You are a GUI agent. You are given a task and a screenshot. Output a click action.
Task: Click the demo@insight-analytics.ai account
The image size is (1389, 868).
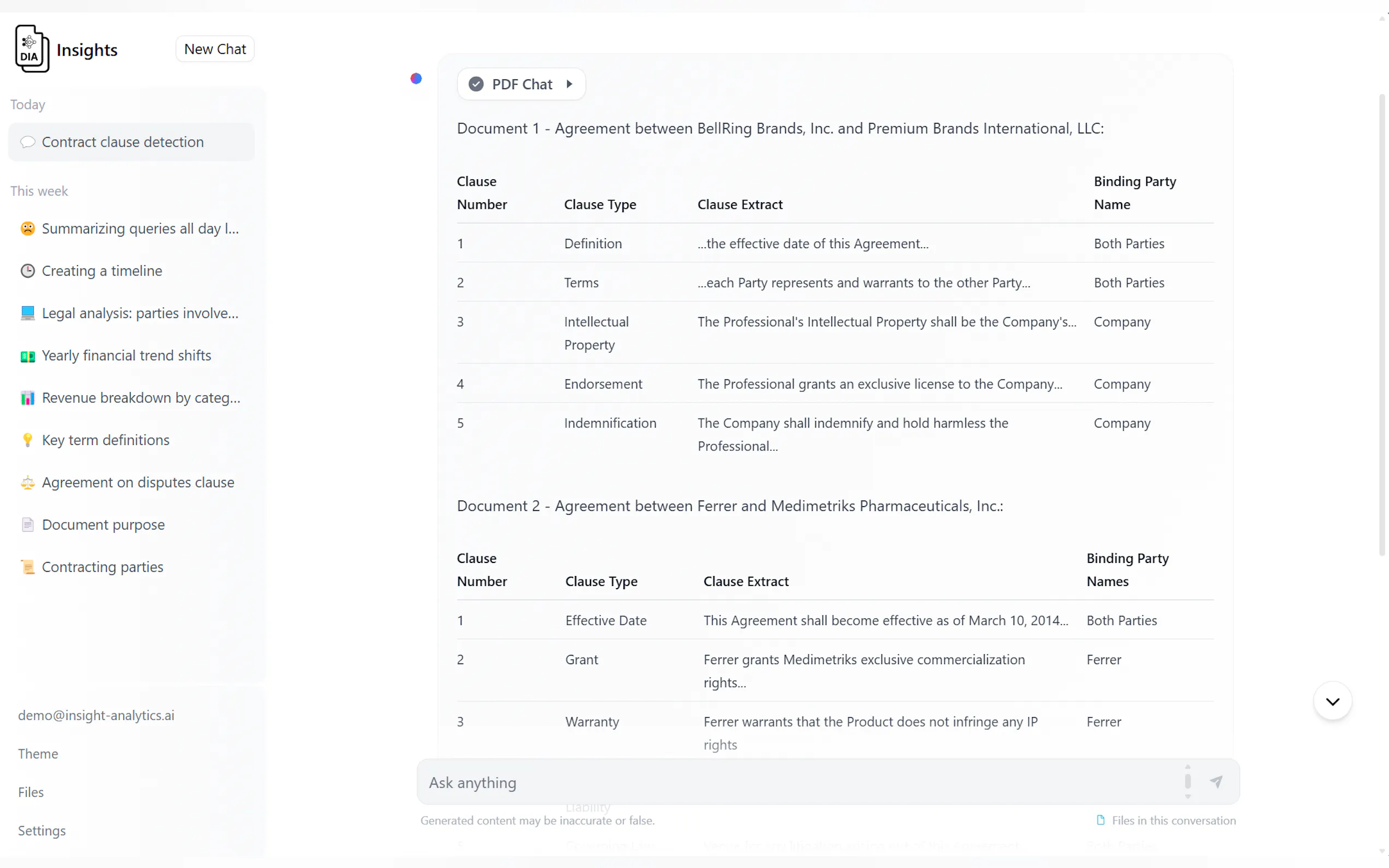(x=96, y=715)
